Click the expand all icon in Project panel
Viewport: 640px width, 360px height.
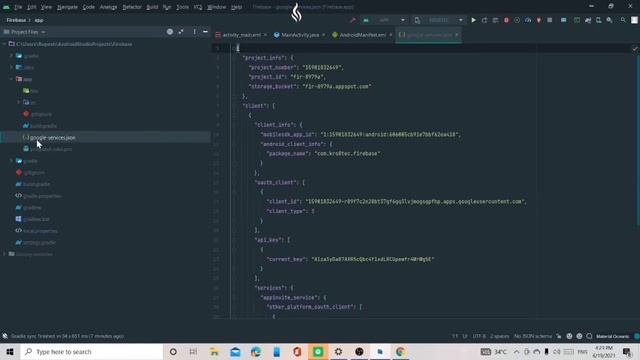tap(181, 32)
